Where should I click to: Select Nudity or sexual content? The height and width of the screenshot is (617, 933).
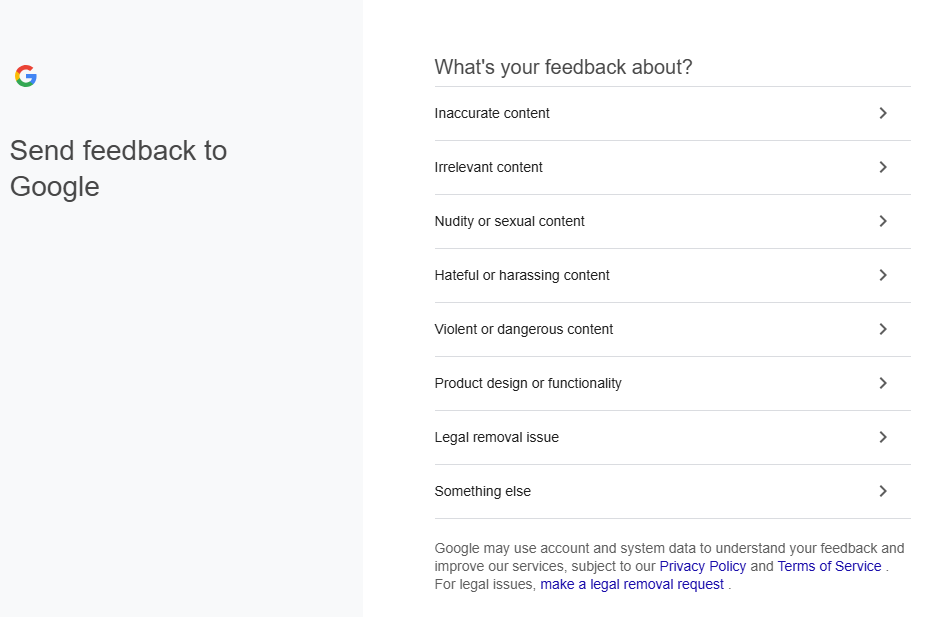pos(509,221)
